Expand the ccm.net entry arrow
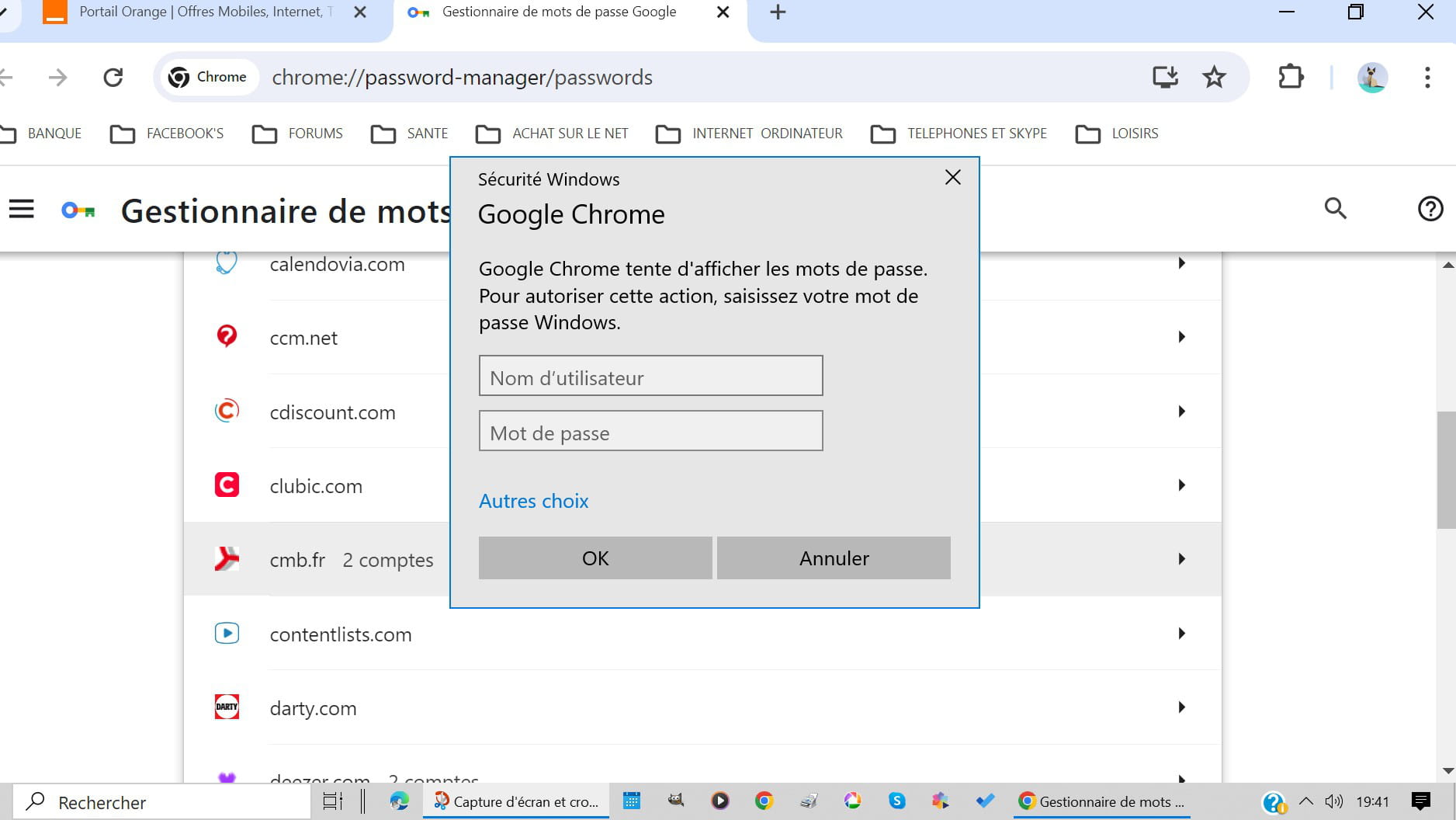1456x820 pixels. click(x=1181, y=337)
